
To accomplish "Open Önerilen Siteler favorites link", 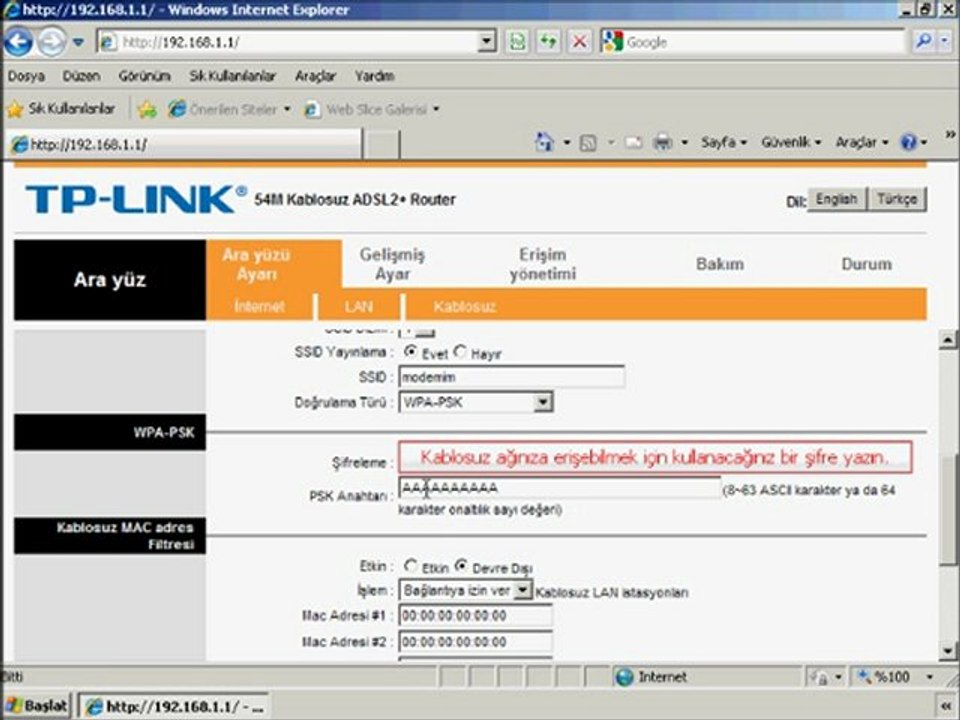I will 230,110.
